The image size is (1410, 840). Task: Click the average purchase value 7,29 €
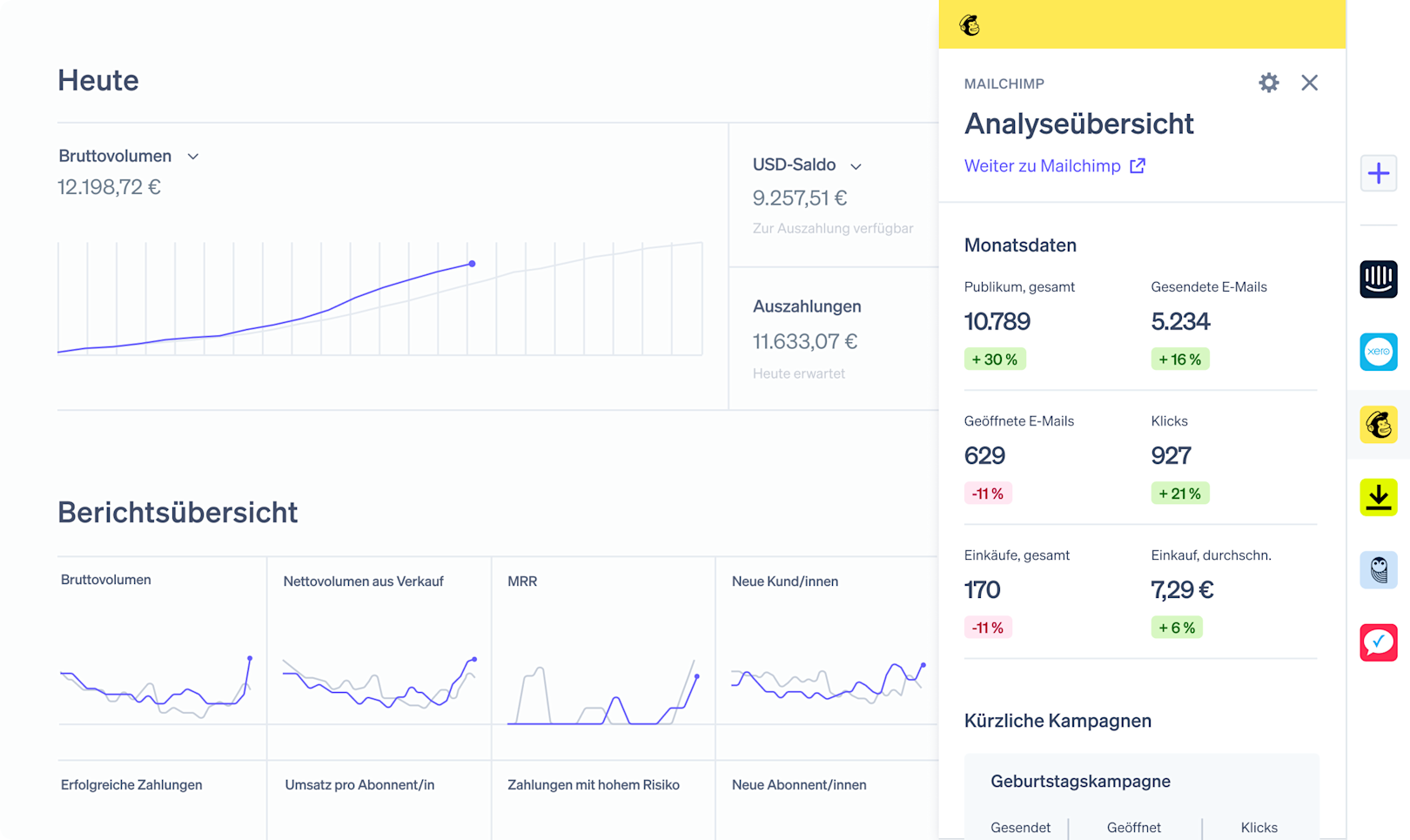[x=1182, y=590]
